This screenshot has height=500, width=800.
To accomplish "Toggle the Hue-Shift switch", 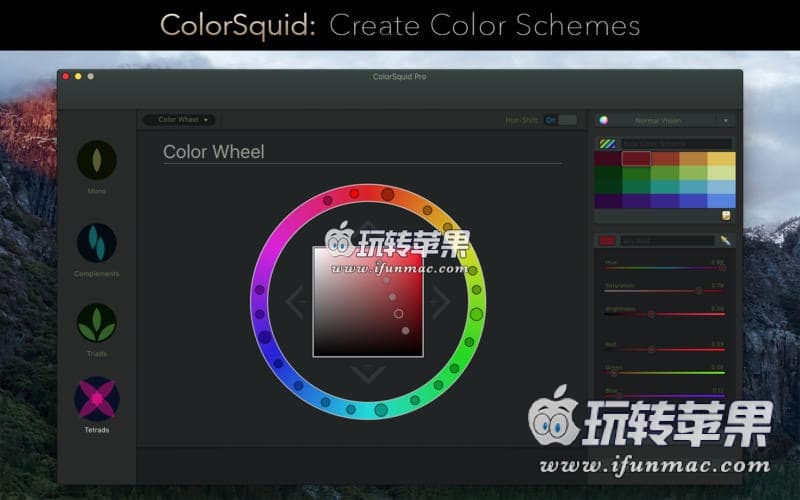I will tap(560, 120).
